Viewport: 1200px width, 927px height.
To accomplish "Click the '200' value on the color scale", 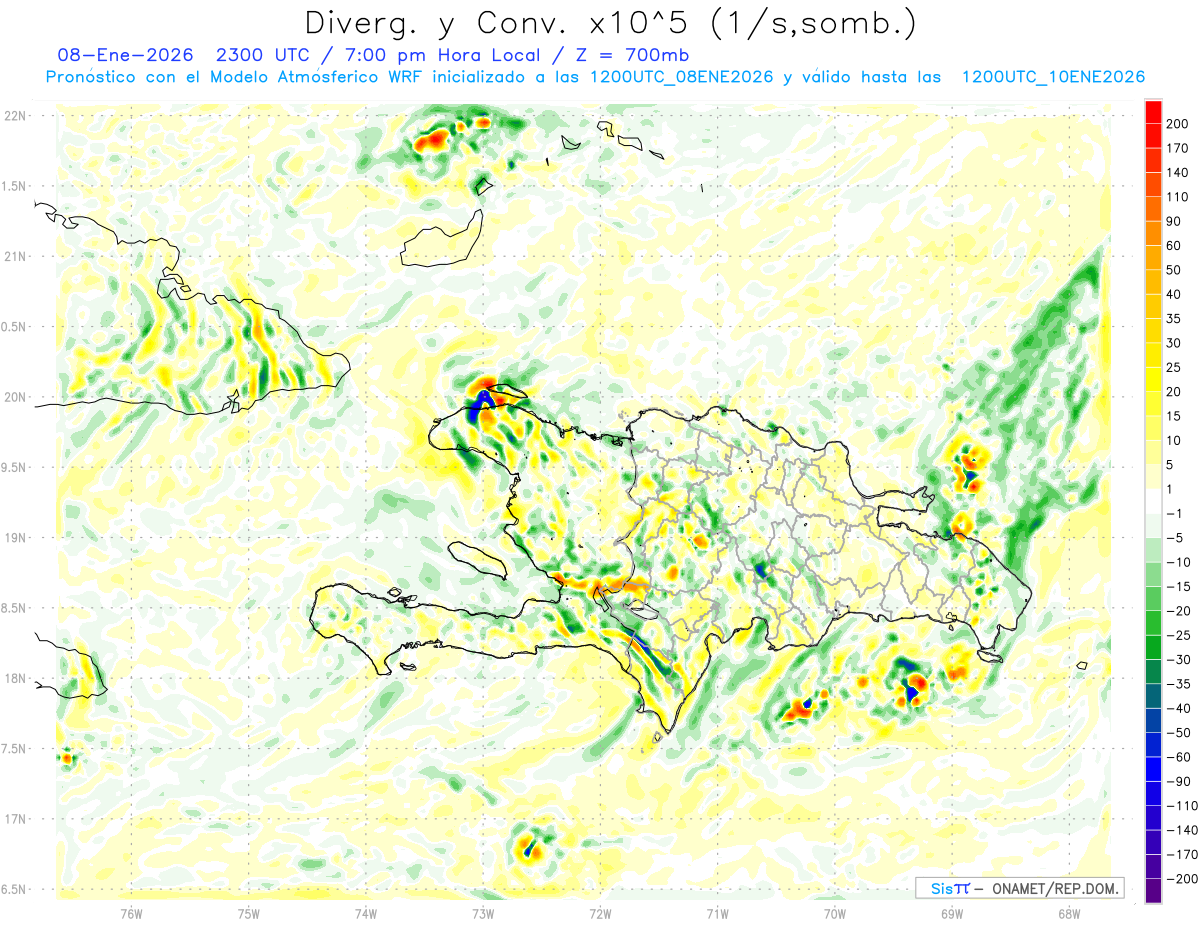I will point(1177,124).
